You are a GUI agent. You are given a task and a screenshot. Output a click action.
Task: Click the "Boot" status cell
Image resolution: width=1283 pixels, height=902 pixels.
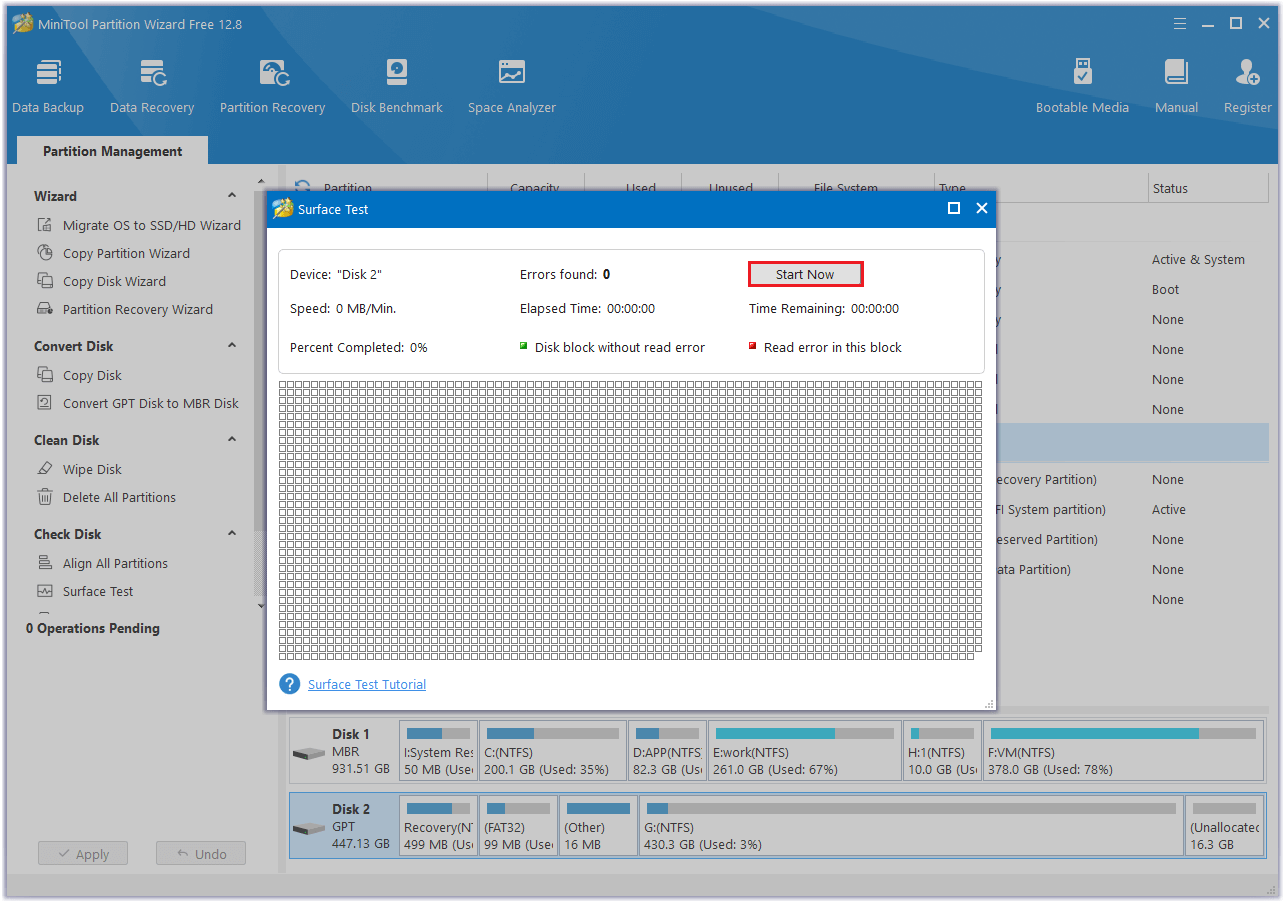[x=1165, y=289]
